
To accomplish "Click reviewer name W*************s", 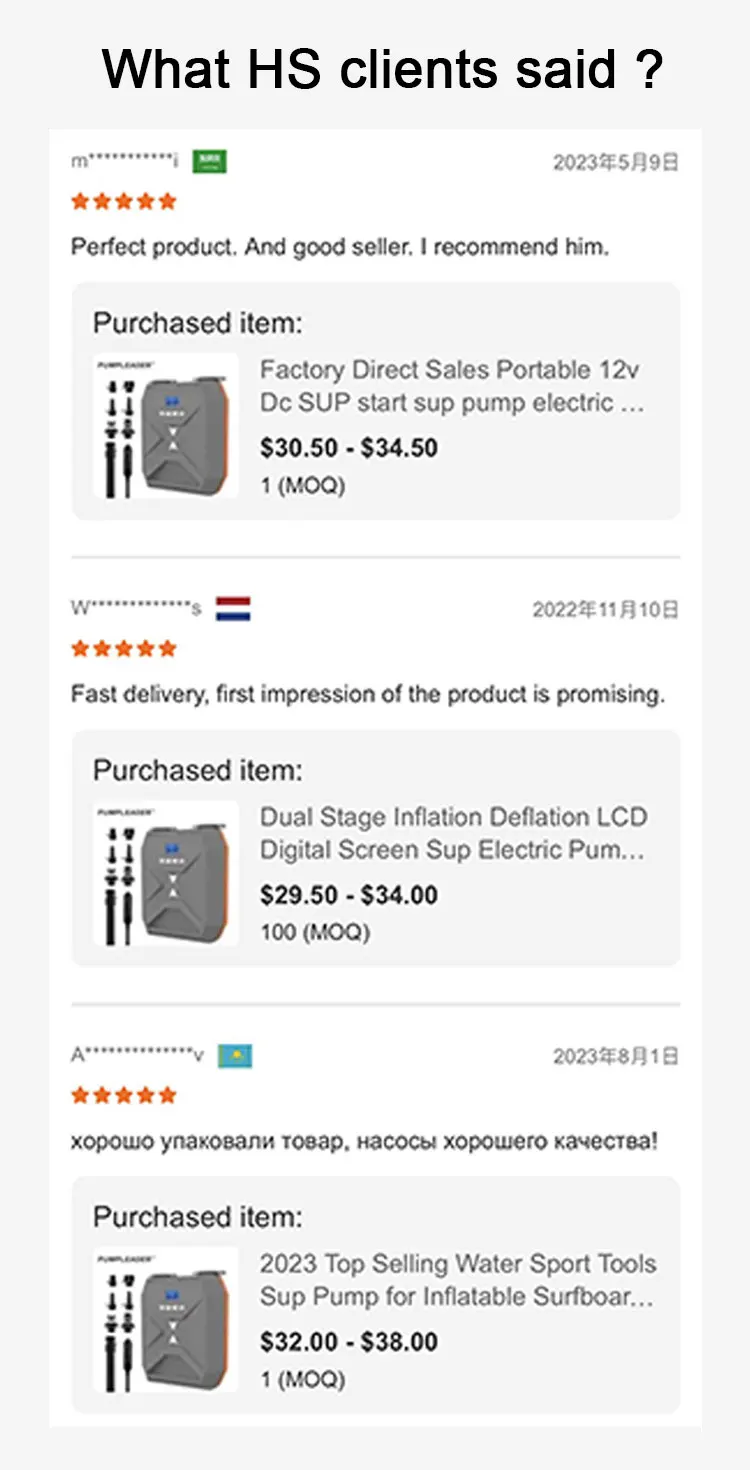I will pyautogui.click(x=135, y=608).
